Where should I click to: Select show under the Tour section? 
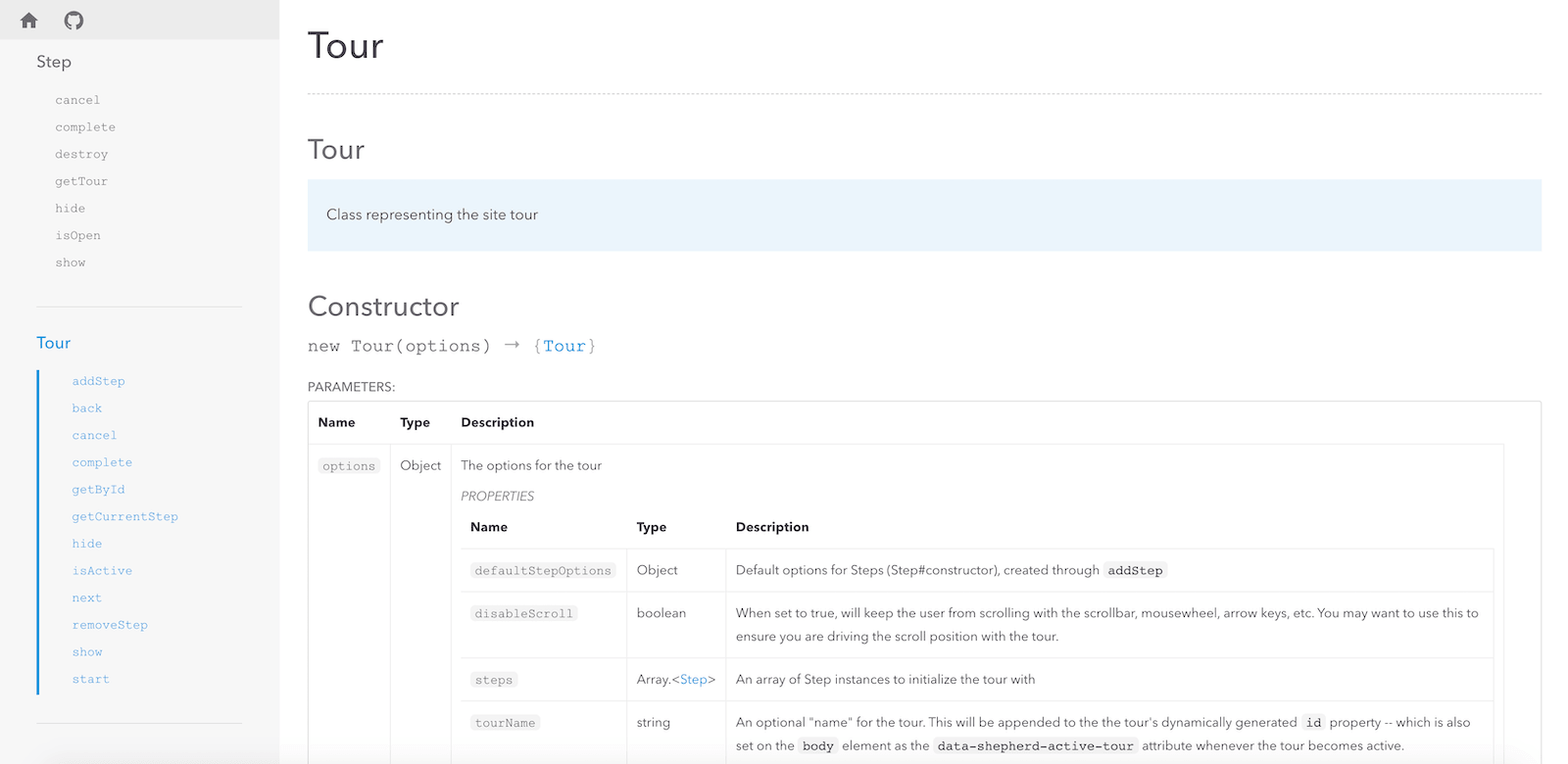[x=87, y=652]
